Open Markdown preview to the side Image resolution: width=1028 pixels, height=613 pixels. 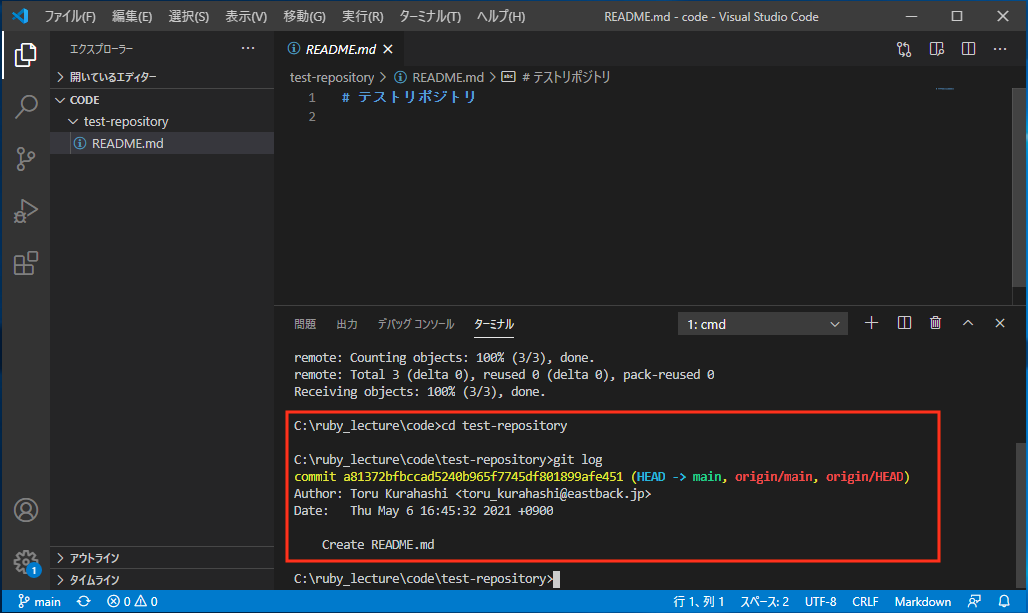coord(936,49)
